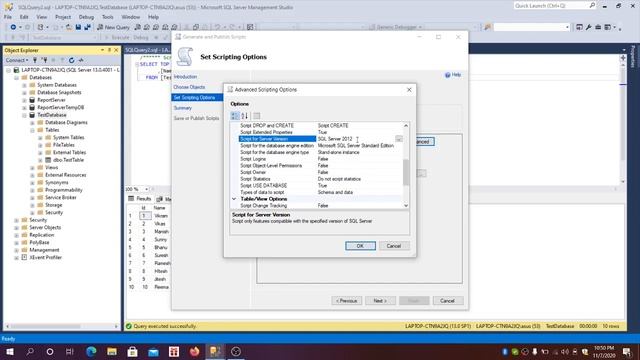Click the Registered Servers icon in toolbar
The image size is (640, 360).
579,27
